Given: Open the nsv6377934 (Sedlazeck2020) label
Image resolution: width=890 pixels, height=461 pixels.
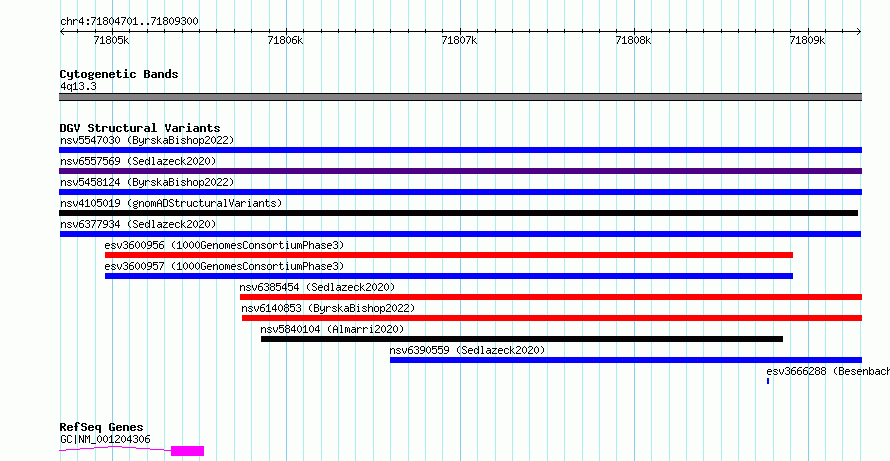Looking at the screenshot, I should click(138, 224).
